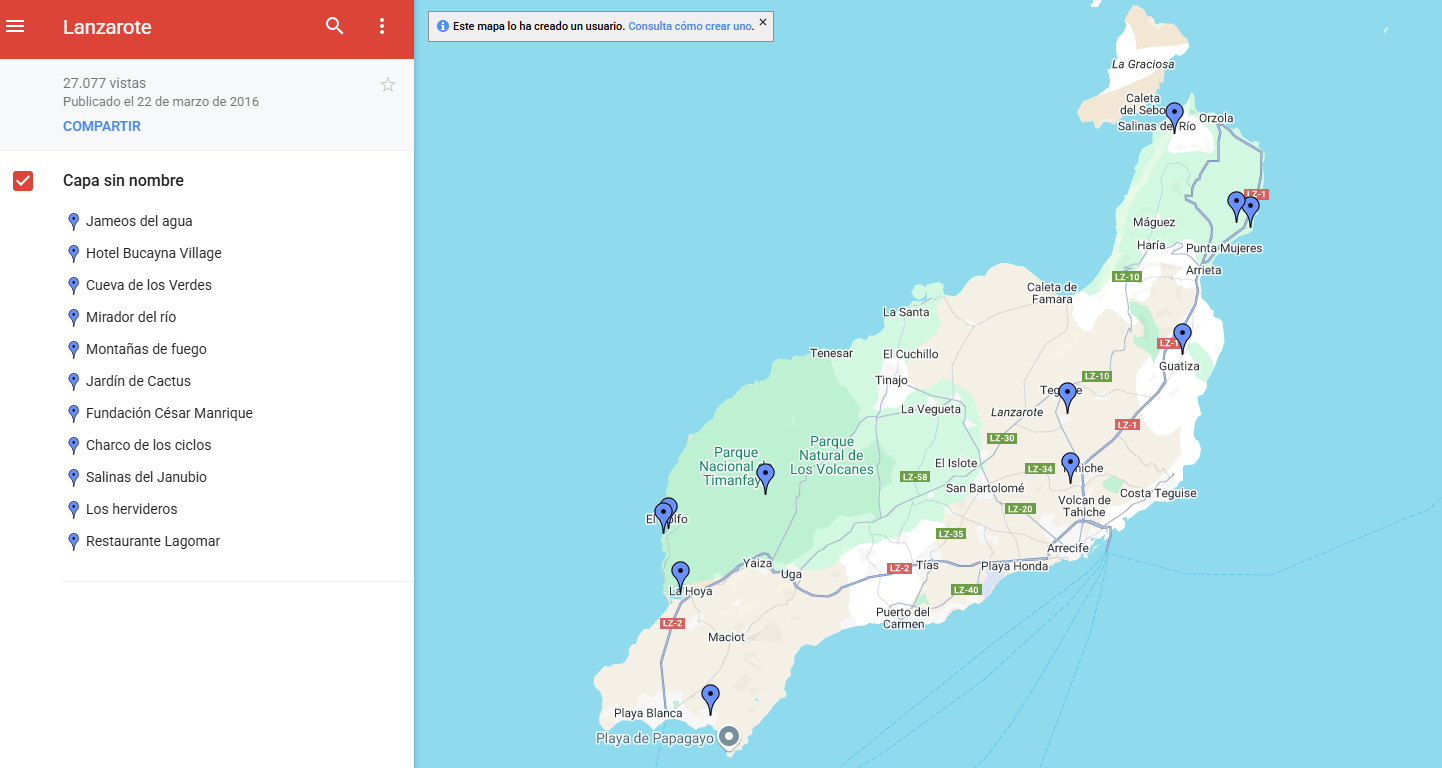The height and width of the screenshot is (768, 1442).
Task: Click the pin icon beside Montañas de fuego
Action: pyautogui.click(x=73, y=349)
